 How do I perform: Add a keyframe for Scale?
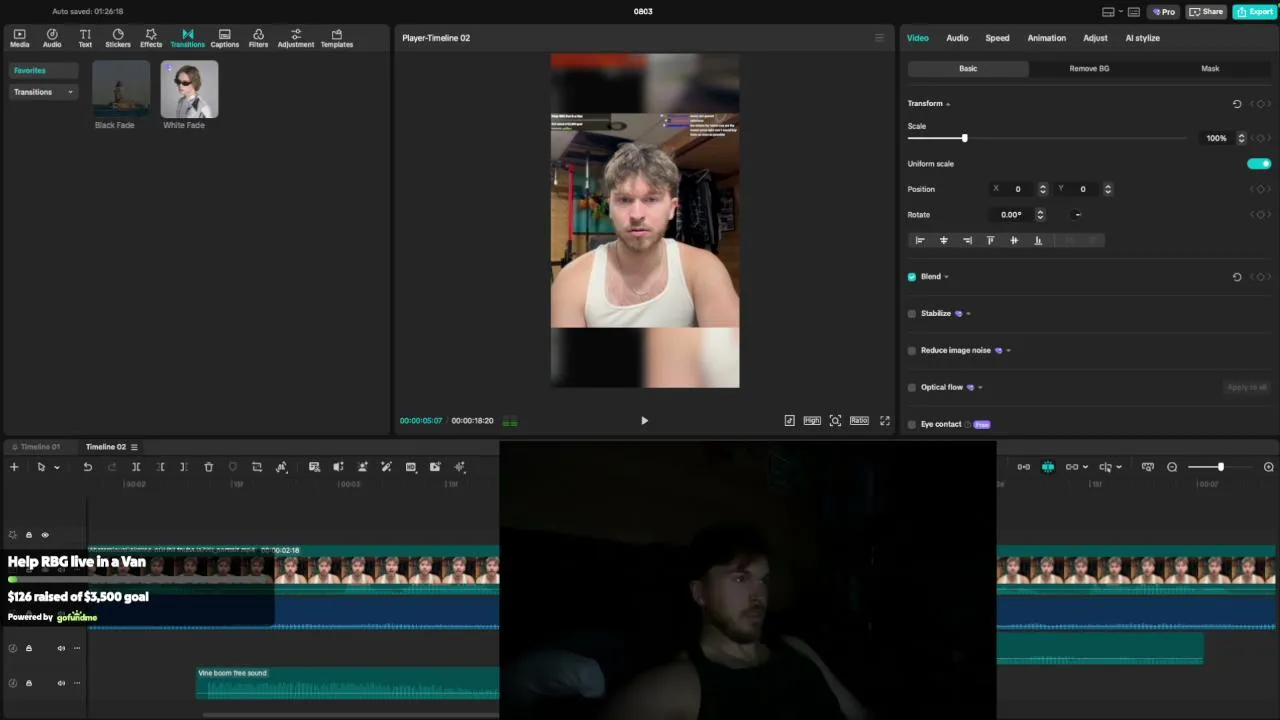click(x=1260, y=138)
